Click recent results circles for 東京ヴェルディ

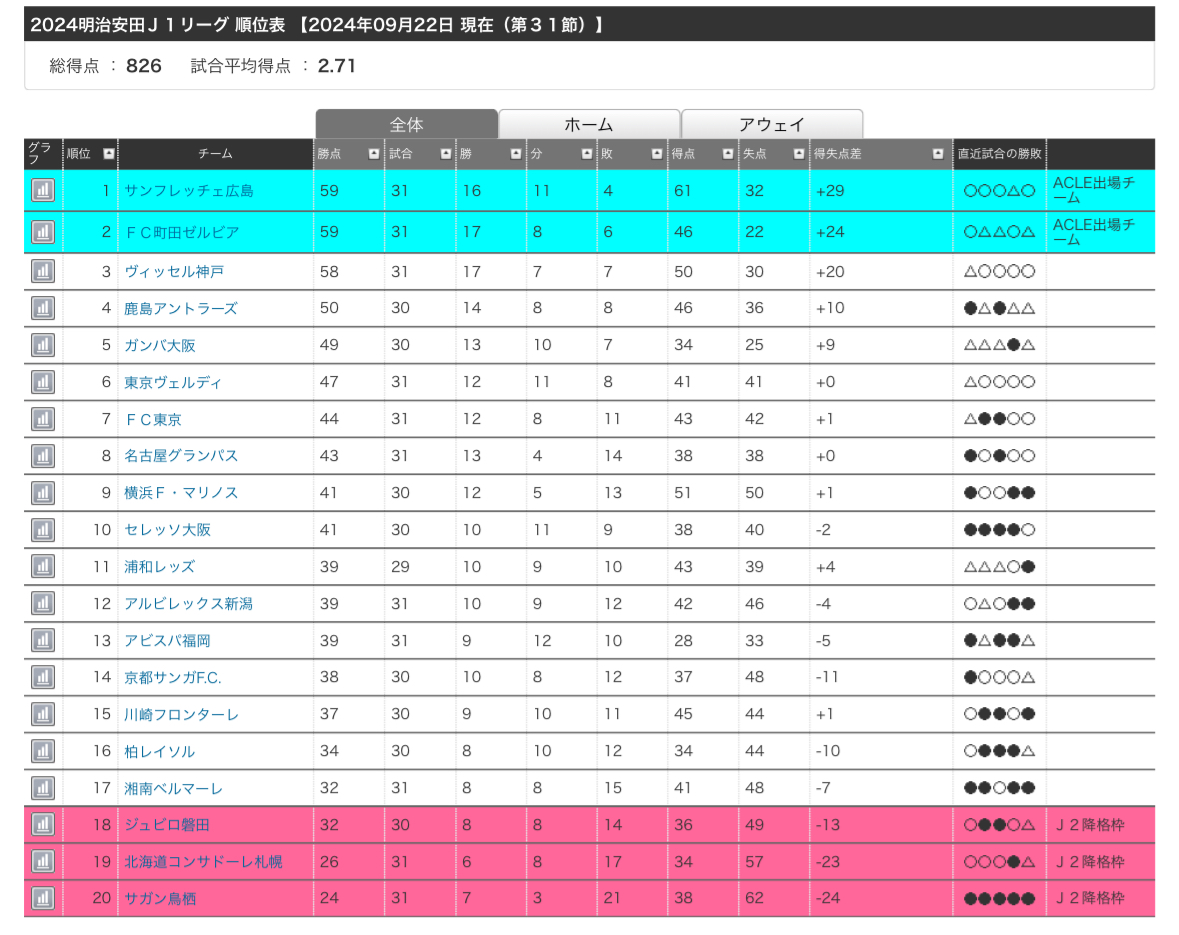tap(999, 382)
